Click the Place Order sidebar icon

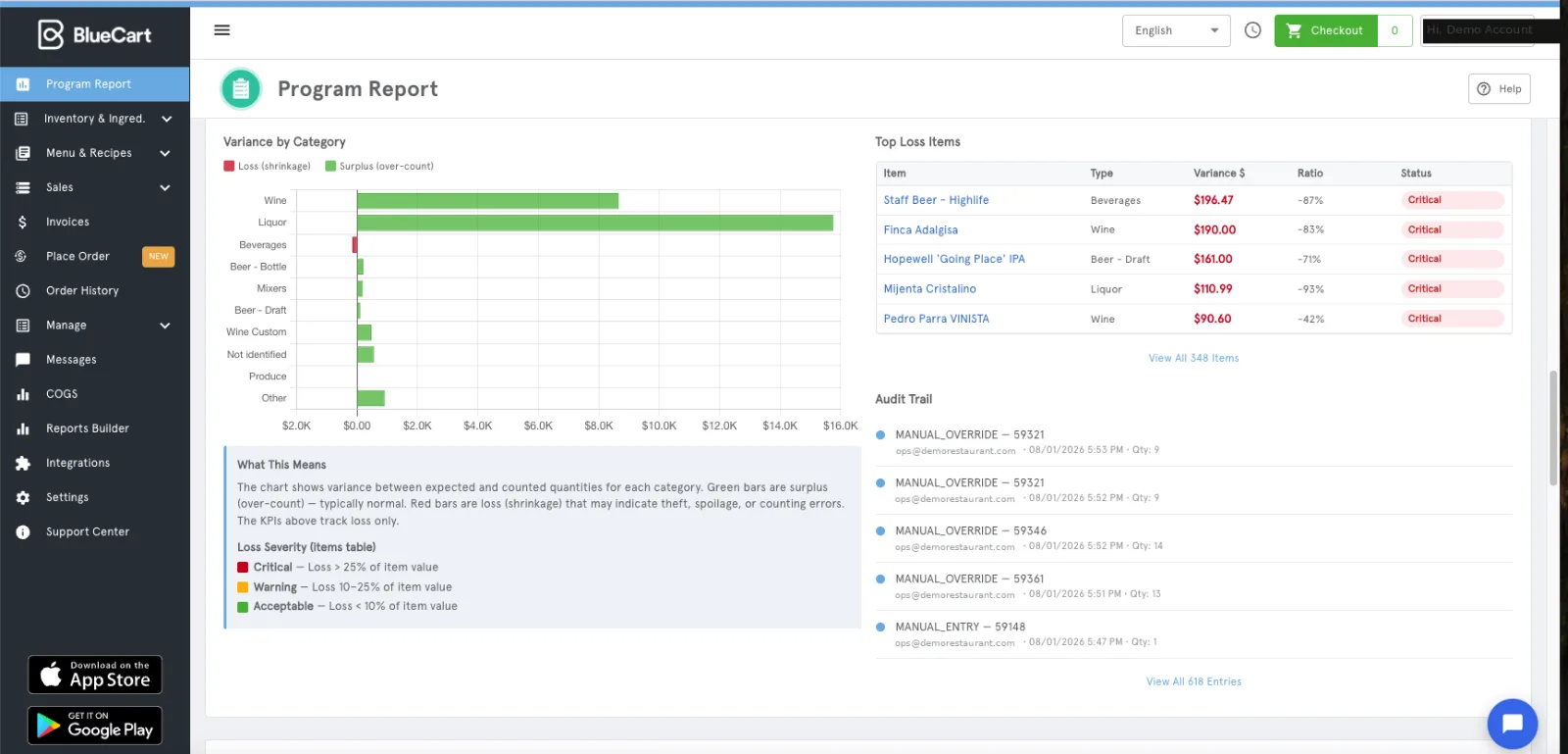tap(22, 257)
